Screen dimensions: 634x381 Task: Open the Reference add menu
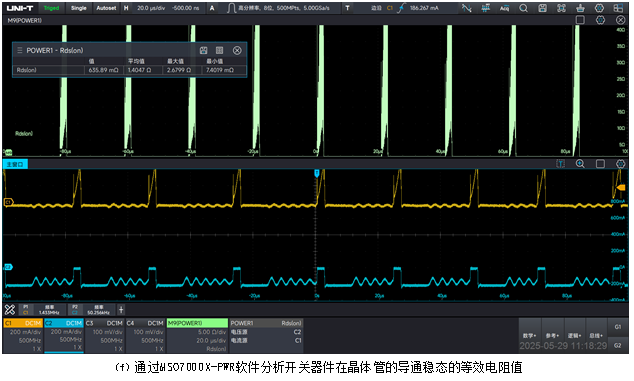tap(552, 335)
